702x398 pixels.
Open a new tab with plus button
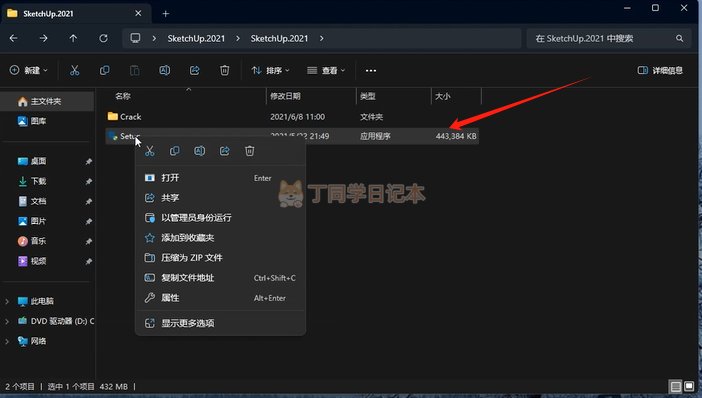click(x=166, y=13)
